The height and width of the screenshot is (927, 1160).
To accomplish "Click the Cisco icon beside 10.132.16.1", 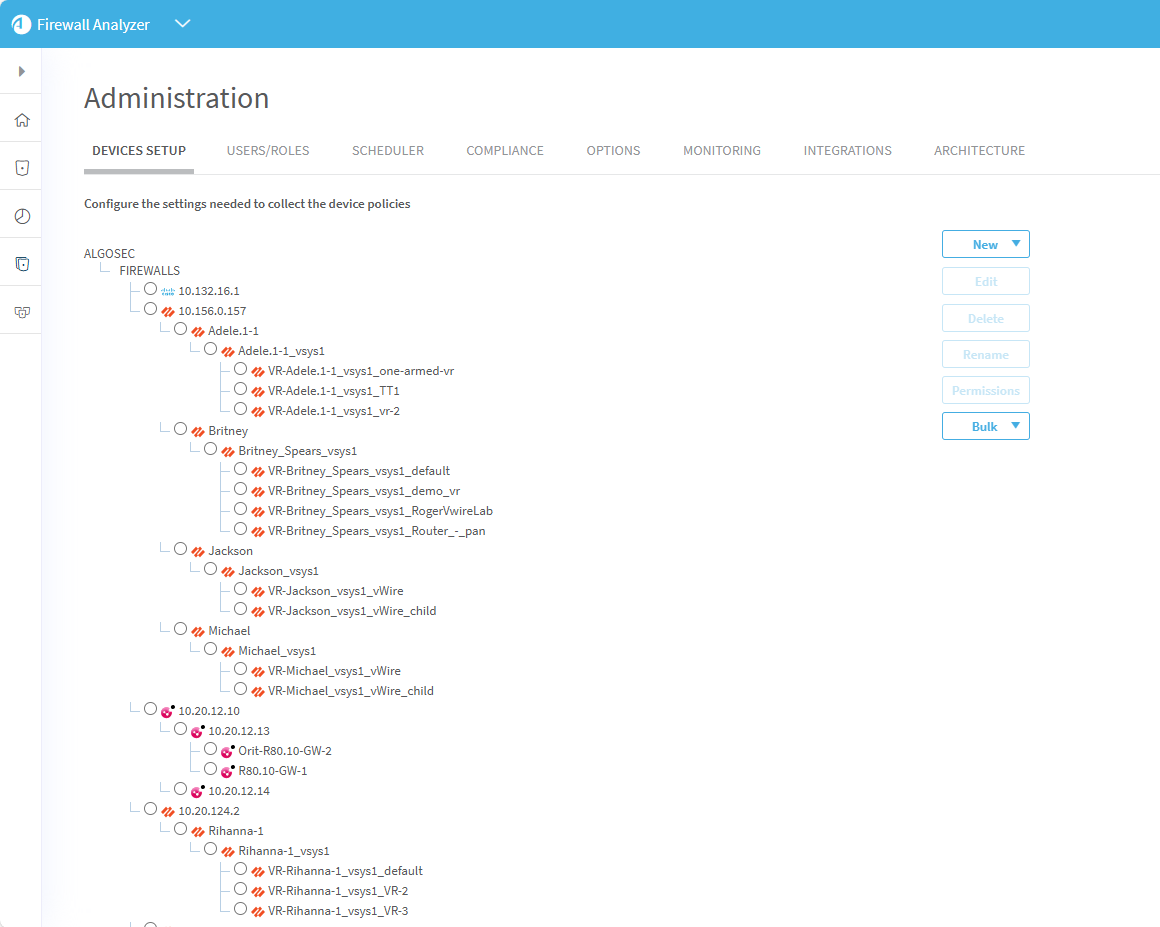I will (167, 291).
